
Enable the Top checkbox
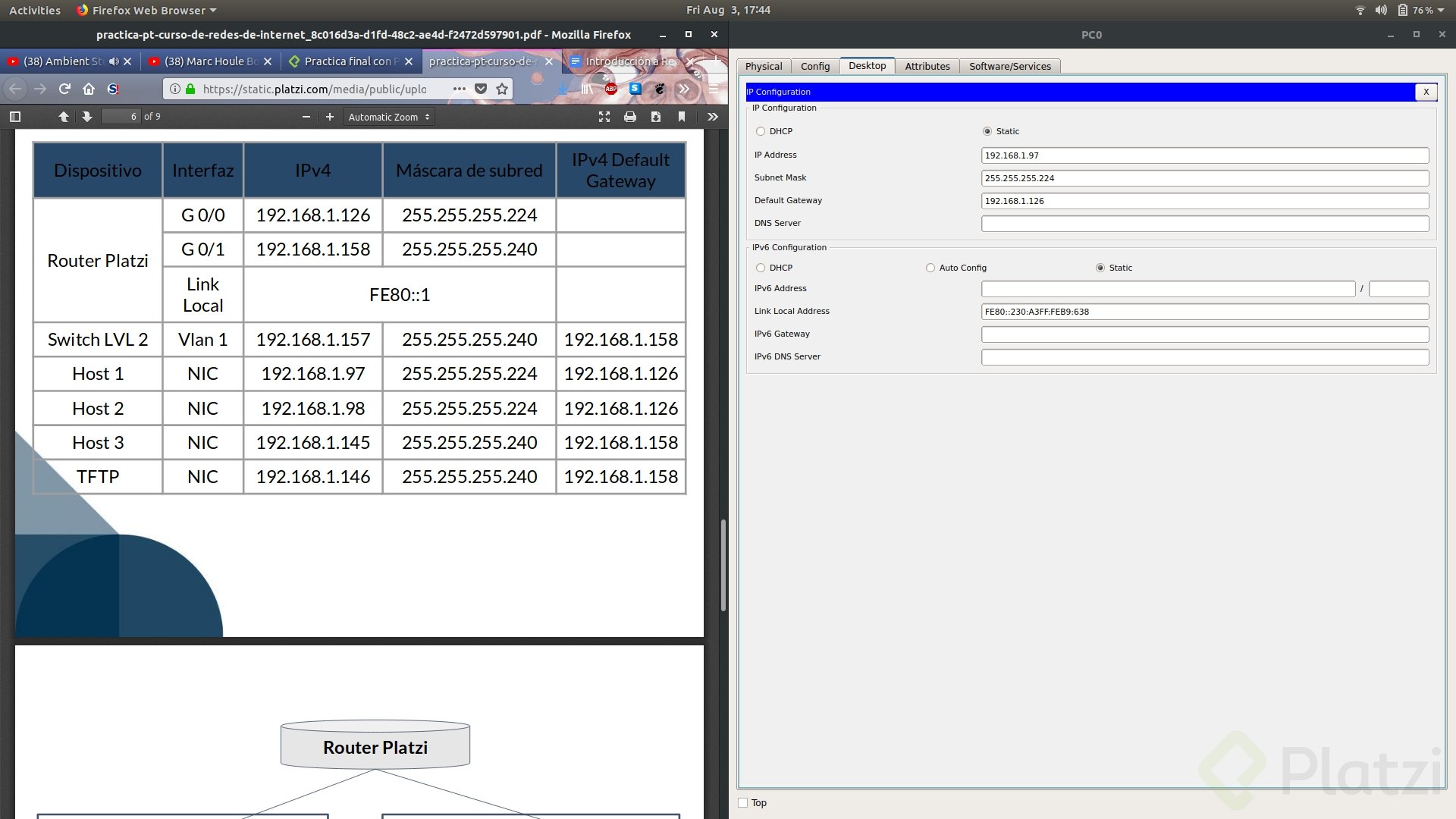(743, 803)
